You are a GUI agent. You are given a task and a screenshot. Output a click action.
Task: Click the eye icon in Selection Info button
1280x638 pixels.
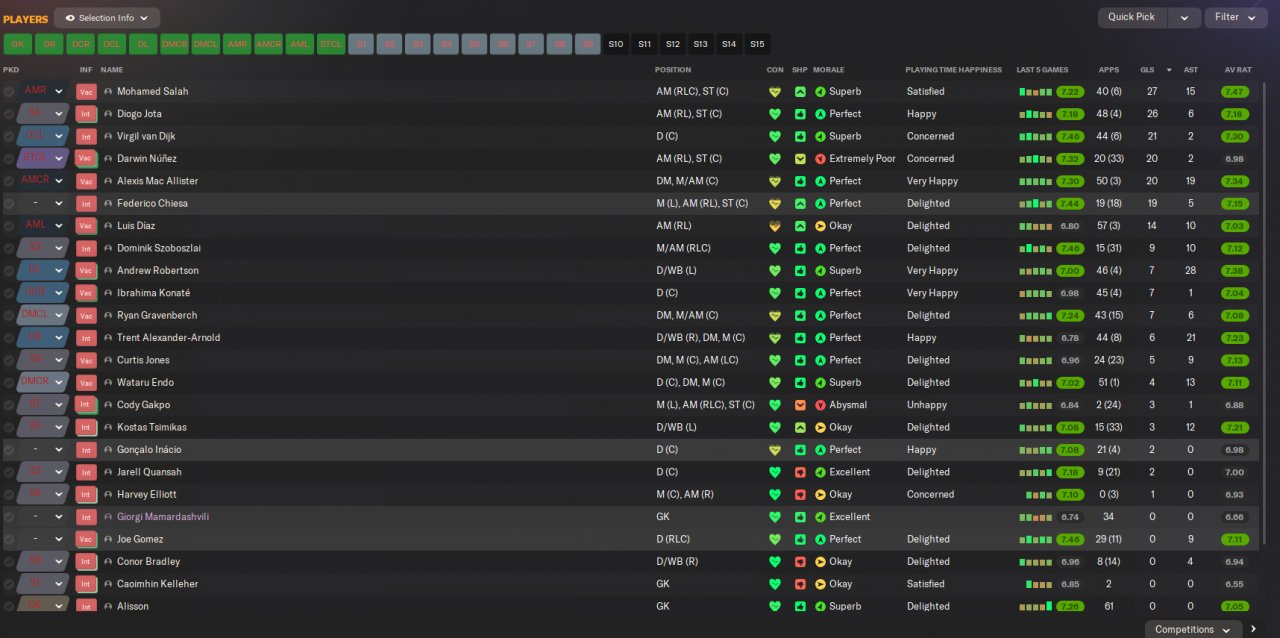[70, 18]
